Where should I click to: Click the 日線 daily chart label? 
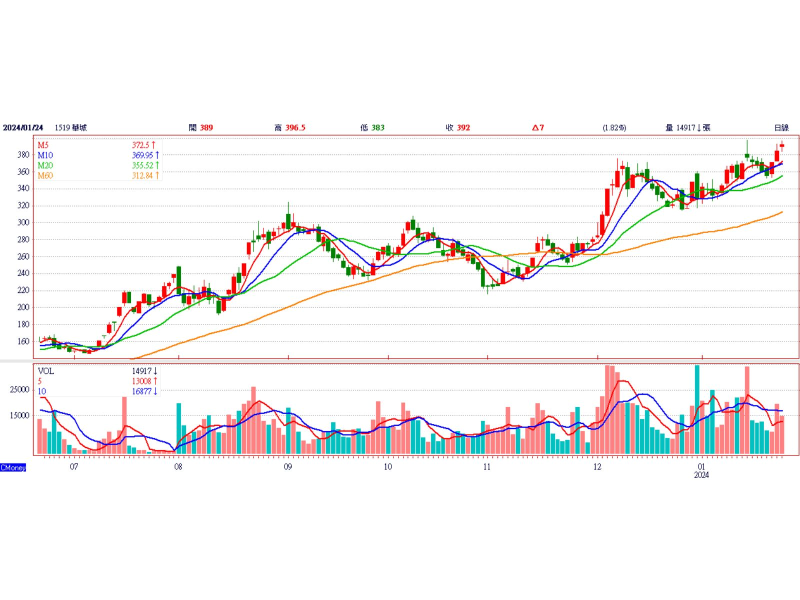[x=781, y=128]
